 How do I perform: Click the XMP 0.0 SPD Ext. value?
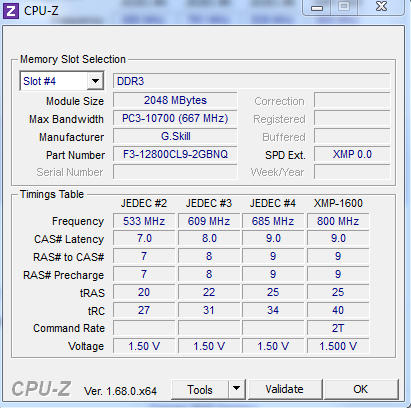[x=352, y=154]
